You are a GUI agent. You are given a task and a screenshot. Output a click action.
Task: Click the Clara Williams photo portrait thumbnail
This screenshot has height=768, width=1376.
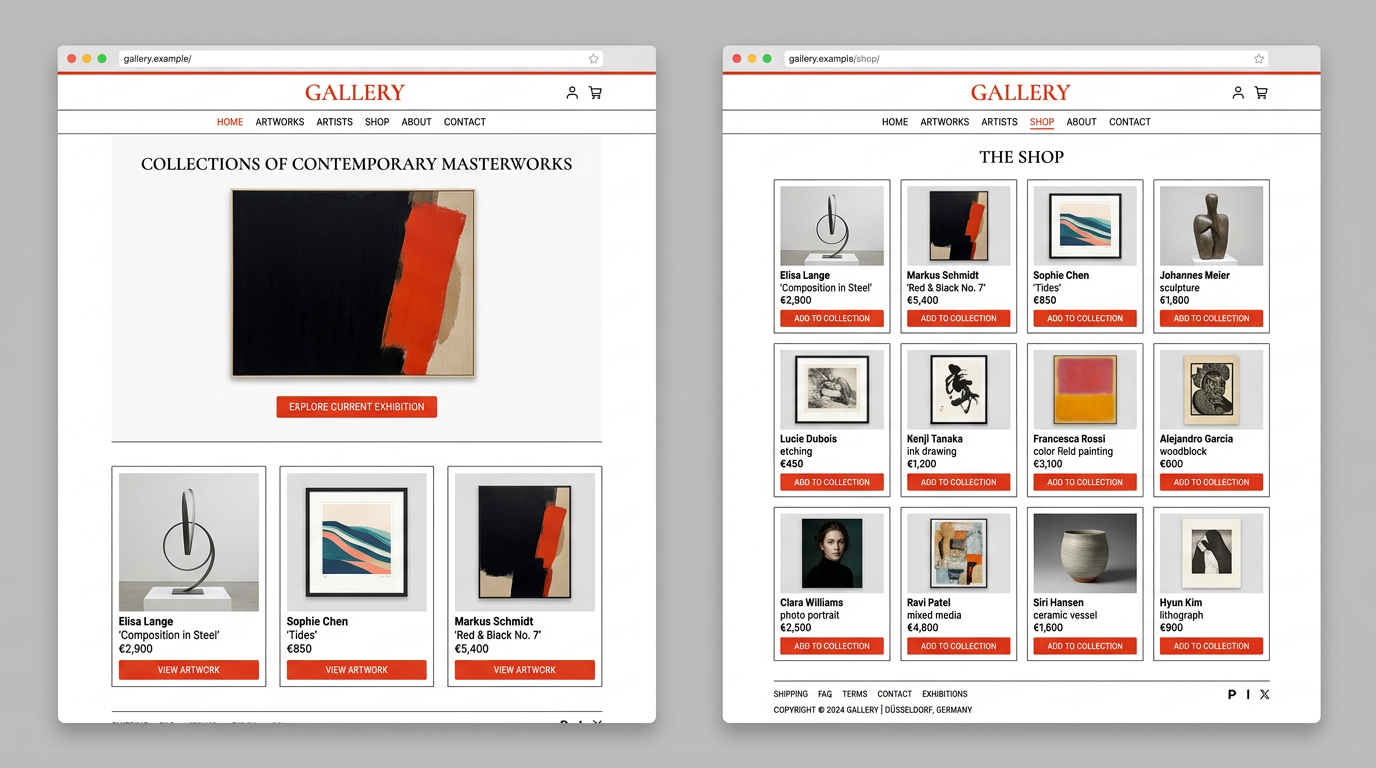832,553
